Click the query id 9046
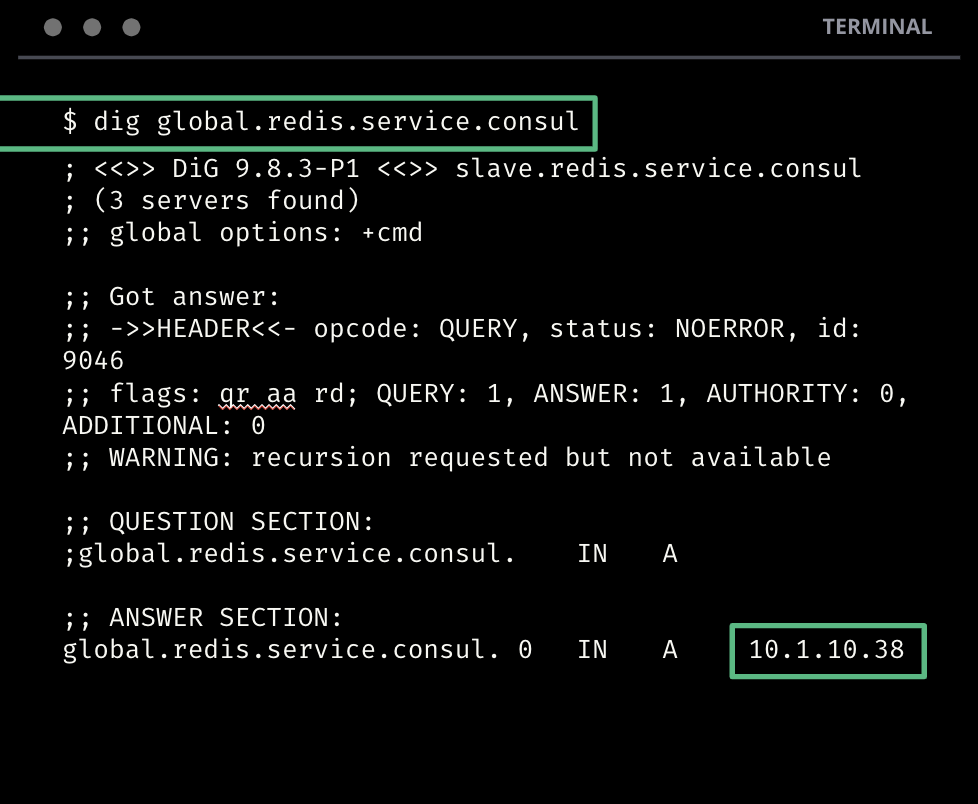The width and height of the screenshot is (978, 804). [x=93, y=360]
